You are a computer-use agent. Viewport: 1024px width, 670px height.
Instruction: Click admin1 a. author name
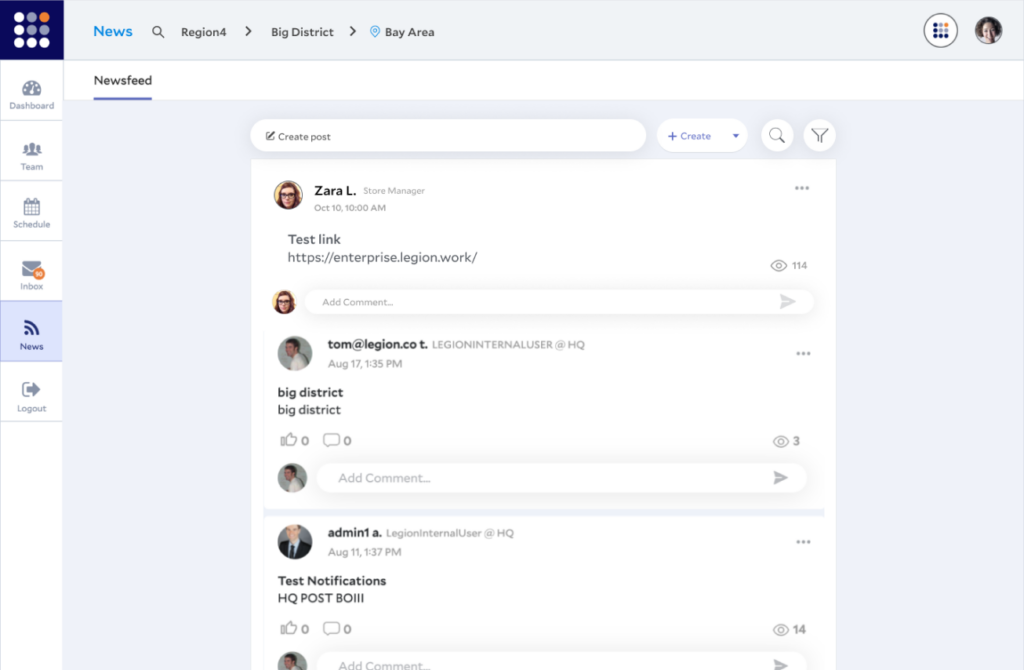click(x=355, y=533)
